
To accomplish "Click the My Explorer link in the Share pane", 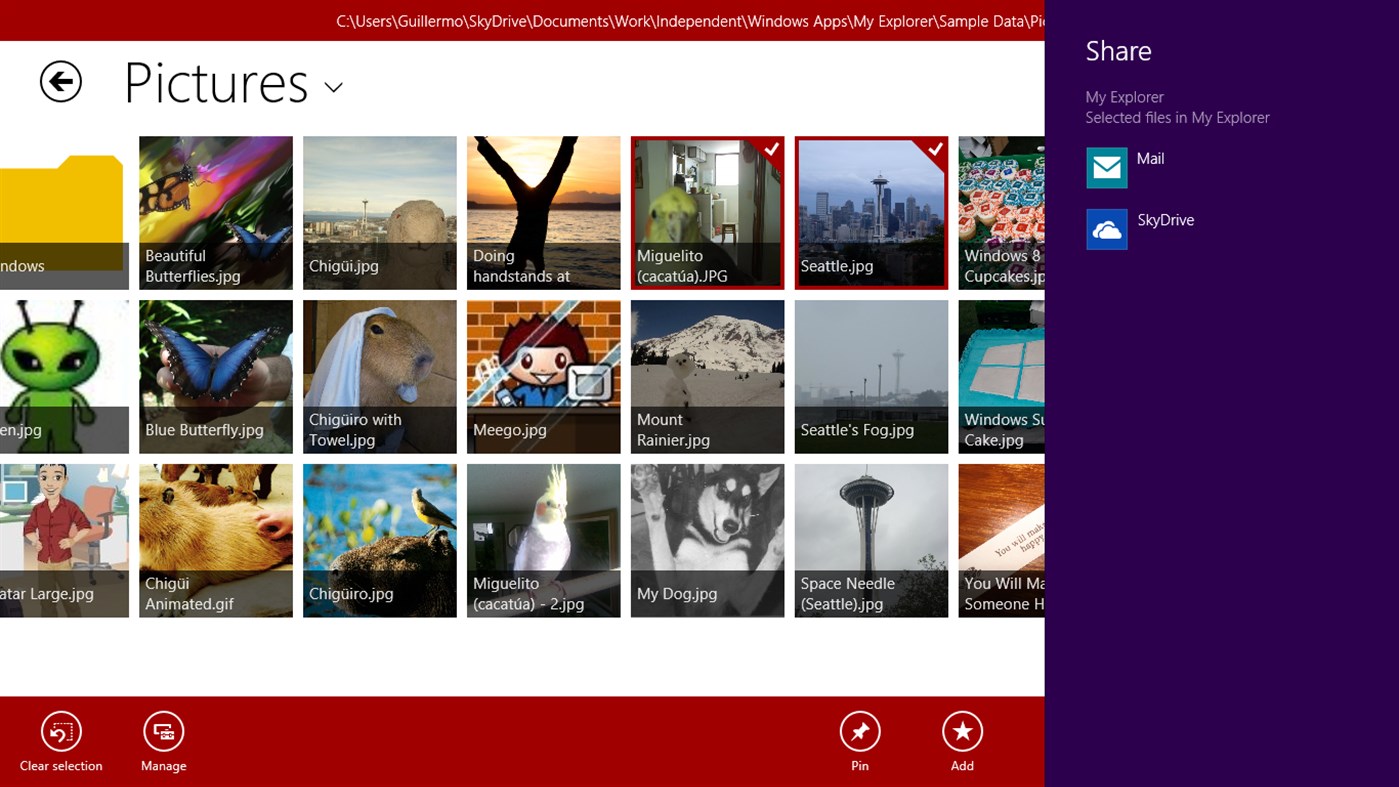I will 1124,96.
